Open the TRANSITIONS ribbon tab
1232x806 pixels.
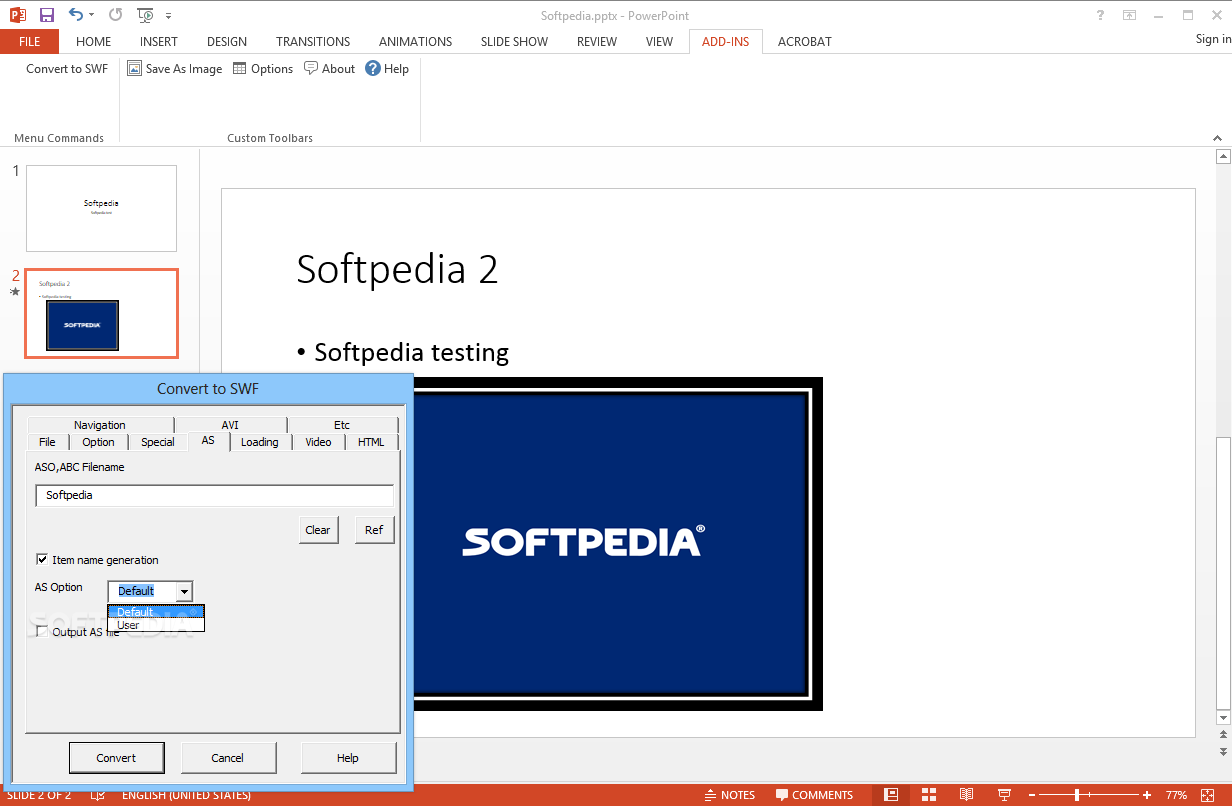313,41
